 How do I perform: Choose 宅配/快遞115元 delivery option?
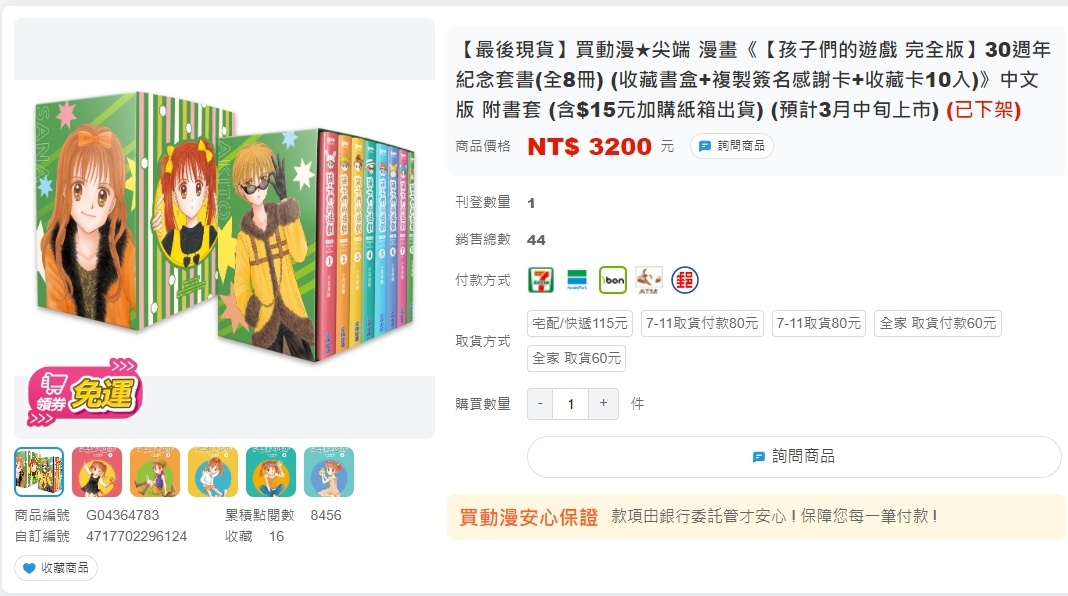580,323
